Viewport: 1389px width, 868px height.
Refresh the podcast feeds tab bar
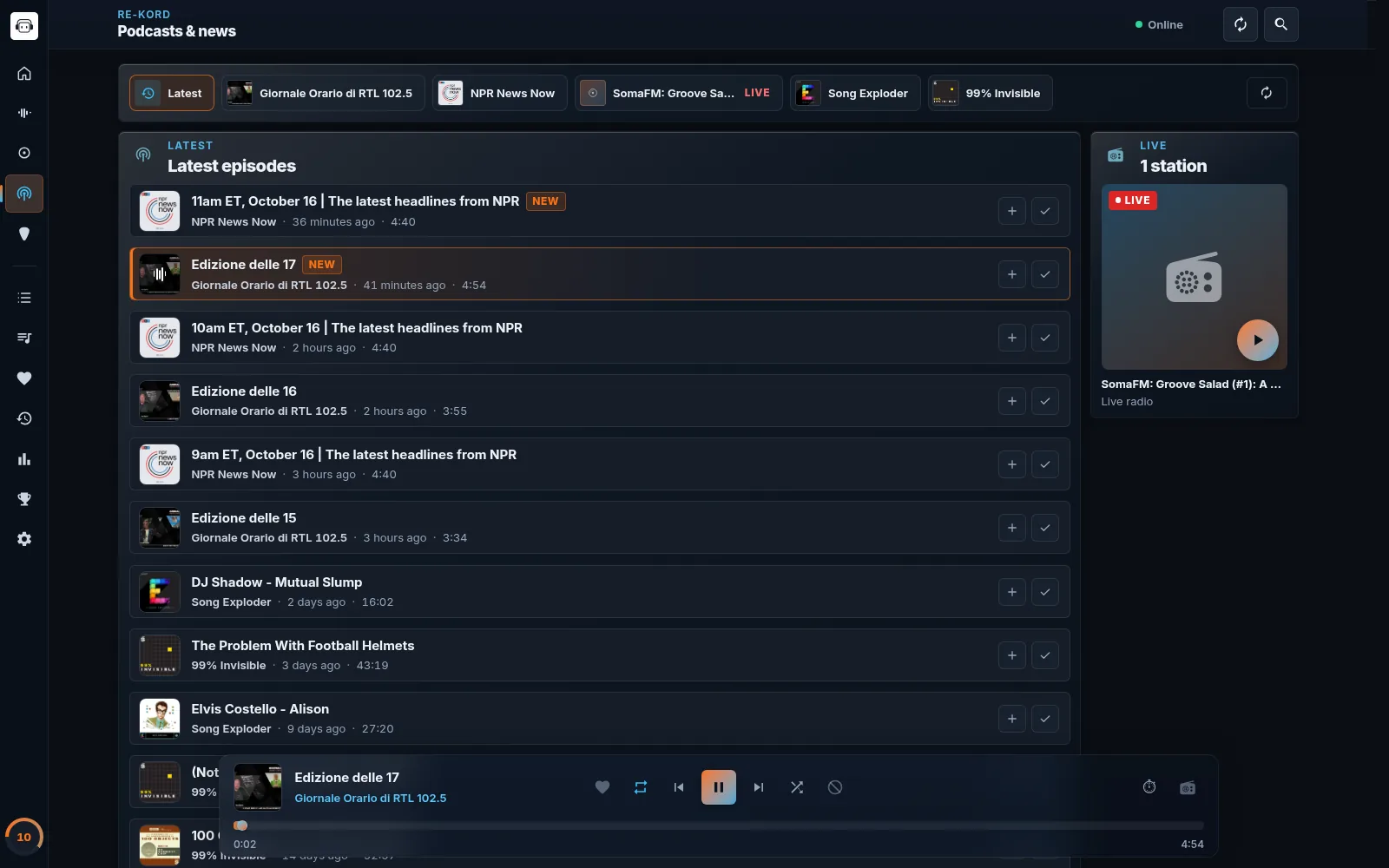click(1267, 93)
